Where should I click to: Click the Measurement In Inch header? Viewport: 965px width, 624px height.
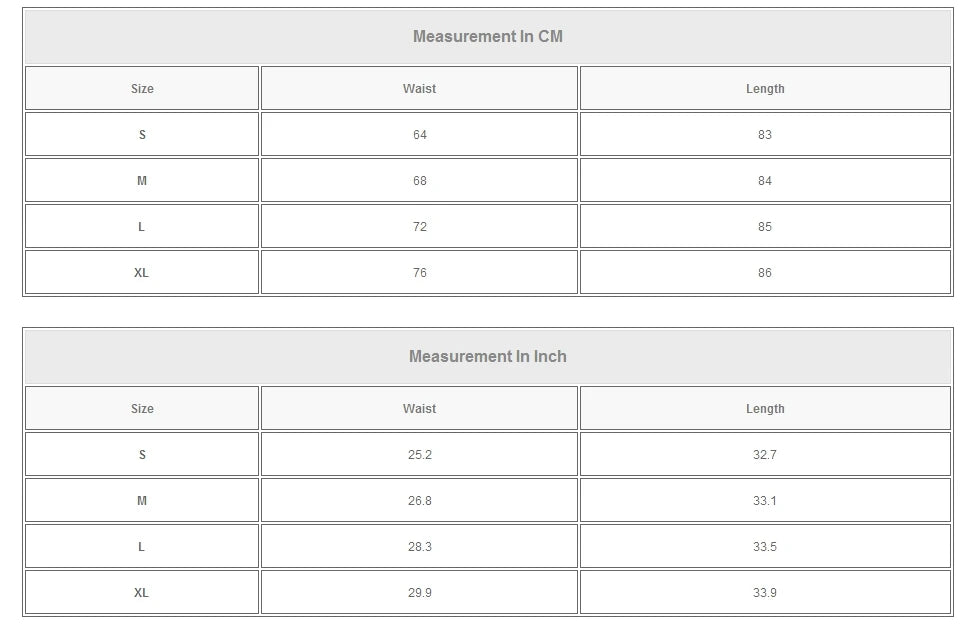(488, 357)
